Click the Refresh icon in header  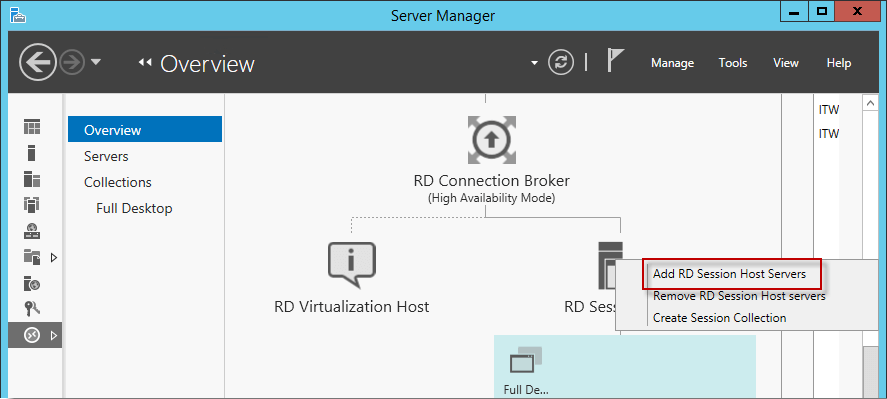[x=561, y=62]
